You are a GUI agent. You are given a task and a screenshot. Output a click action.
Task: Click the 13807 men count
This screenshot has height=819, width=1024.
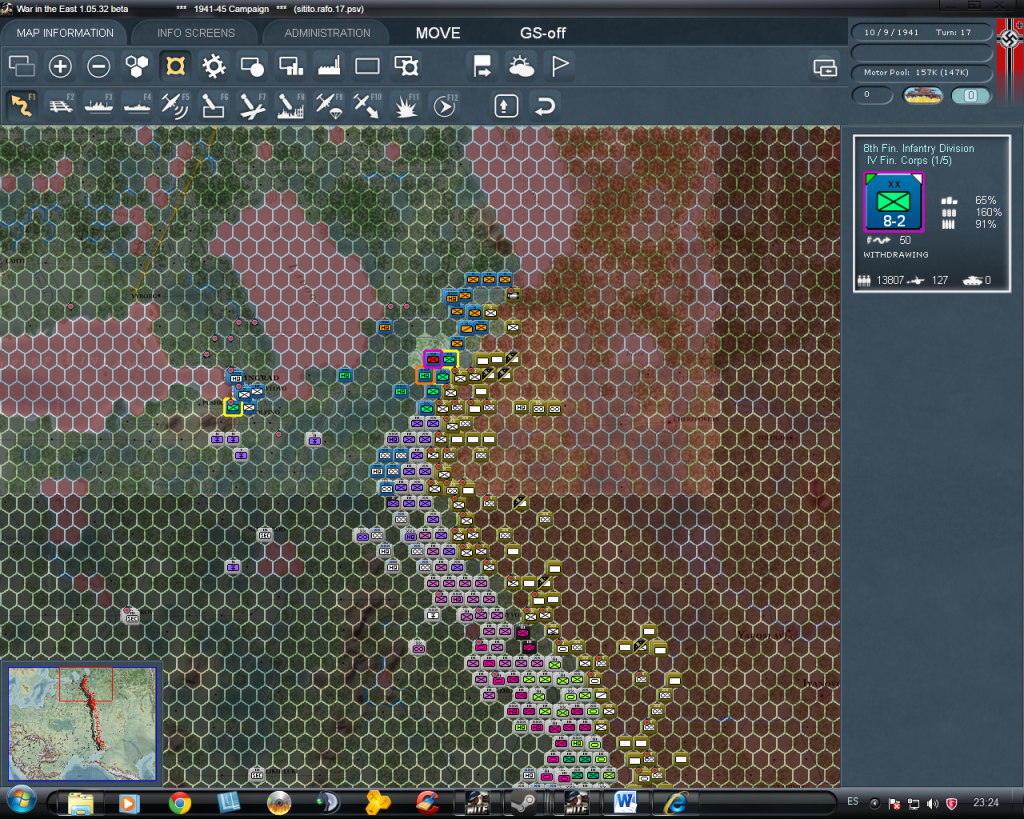890,280
